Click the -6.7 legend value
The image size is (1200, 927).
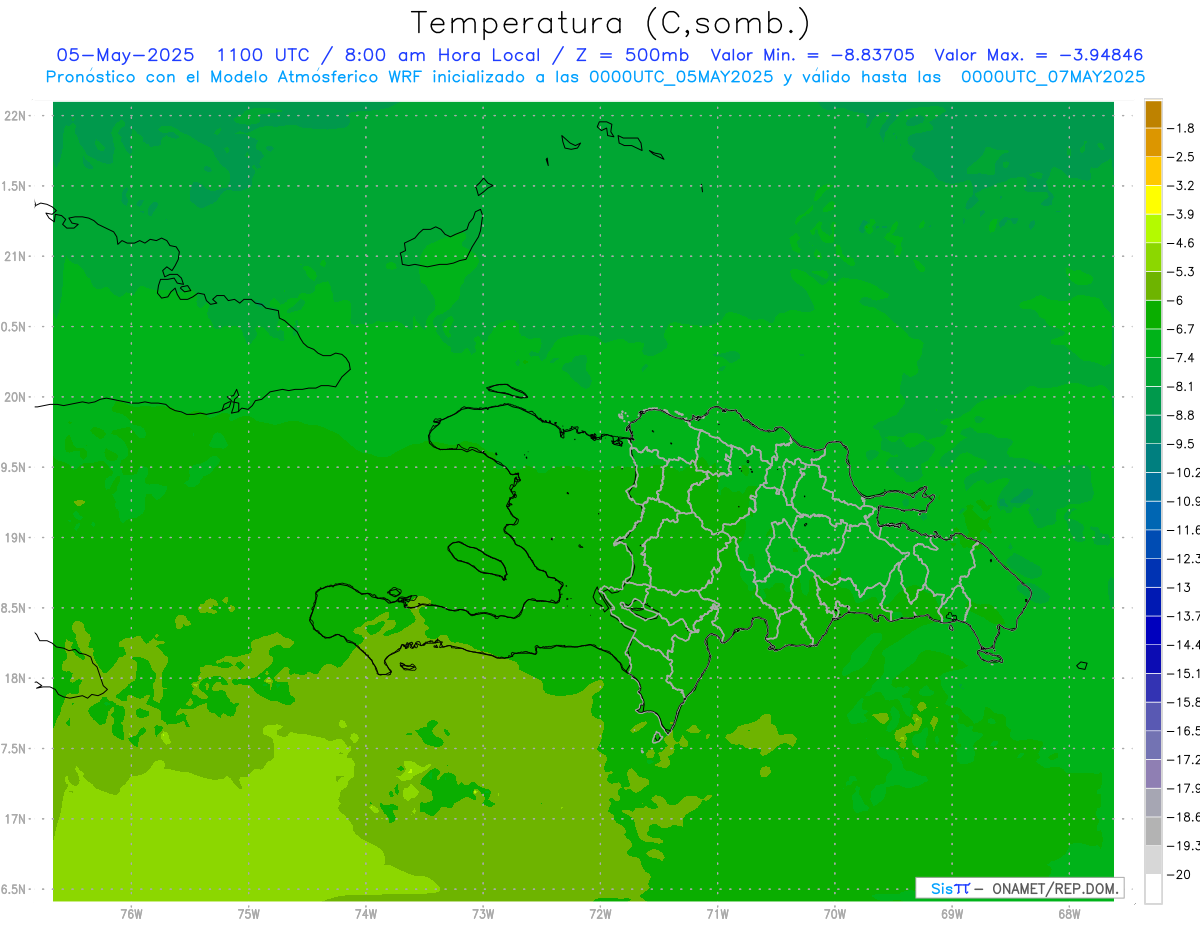[1181, 329]
